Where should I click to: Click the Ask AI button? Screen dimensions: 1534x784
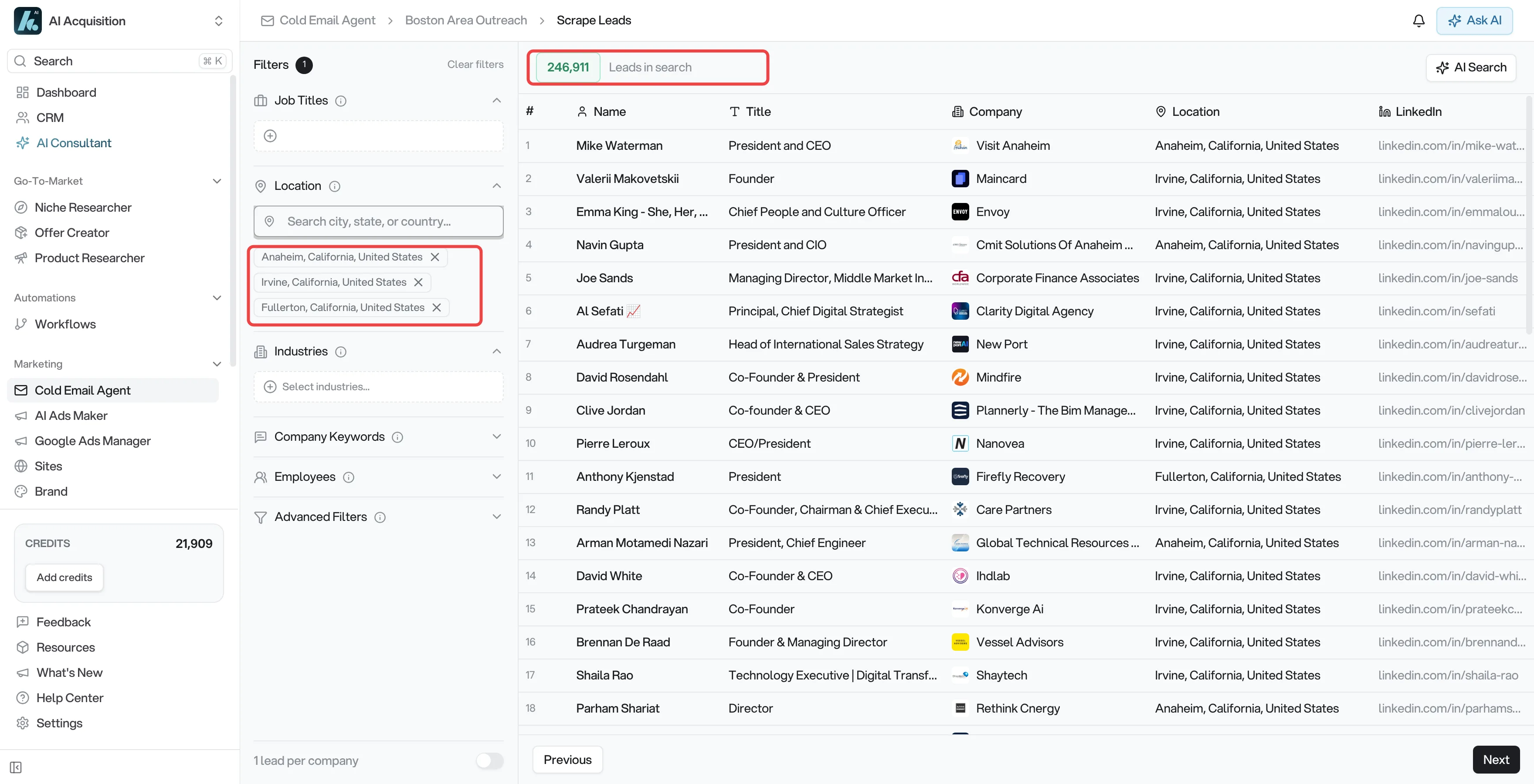1474,21
